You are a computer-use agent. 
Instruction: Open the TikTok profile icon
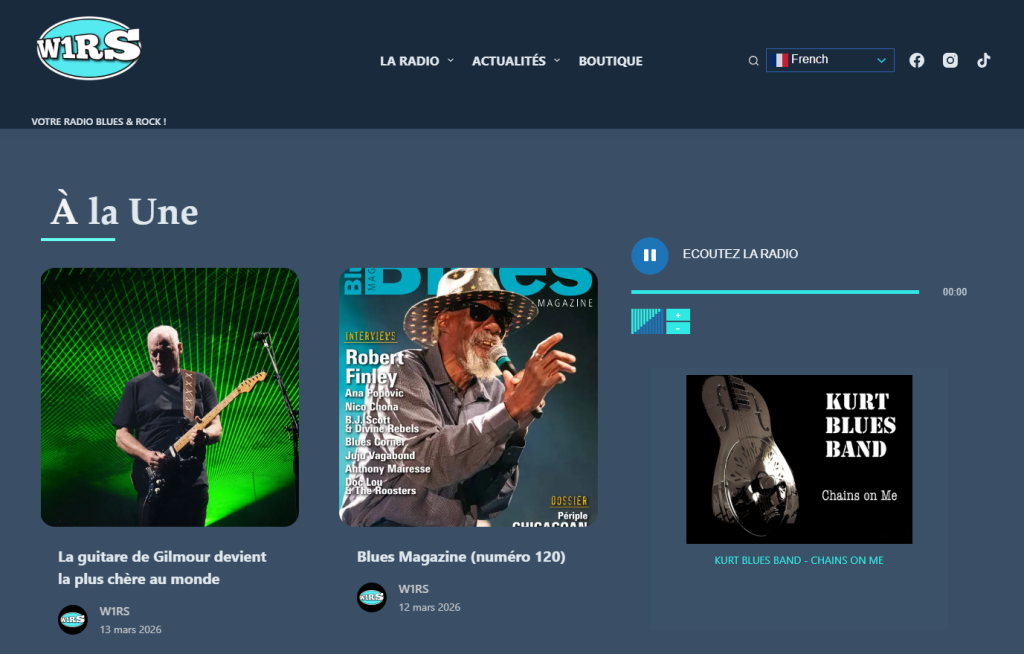[983, 60]
